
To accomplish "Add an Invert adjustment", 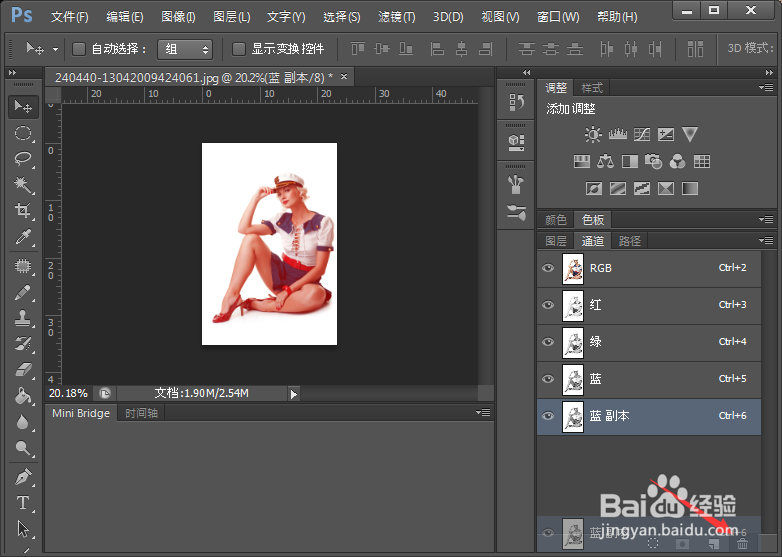I will click(593, 188).
